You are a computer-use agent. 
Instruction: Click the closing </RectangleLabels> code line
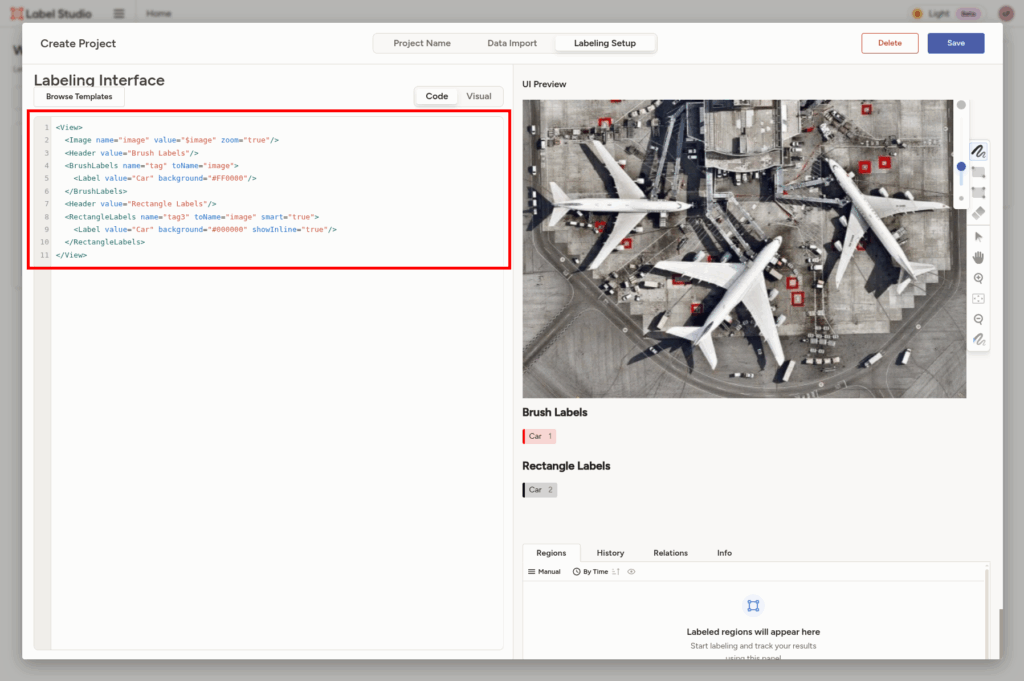pyautogui.click(x=105, y=242)
